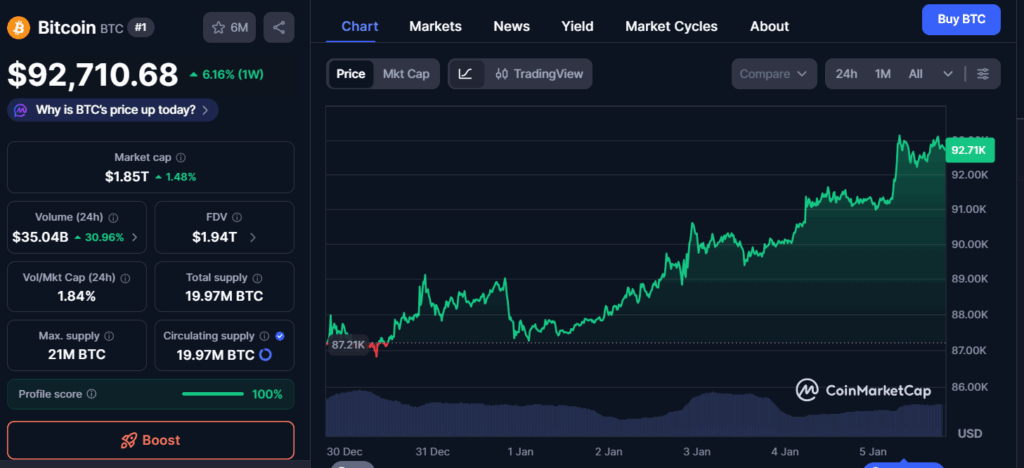Open chart settings sliders icon

[x=983, y=74]
